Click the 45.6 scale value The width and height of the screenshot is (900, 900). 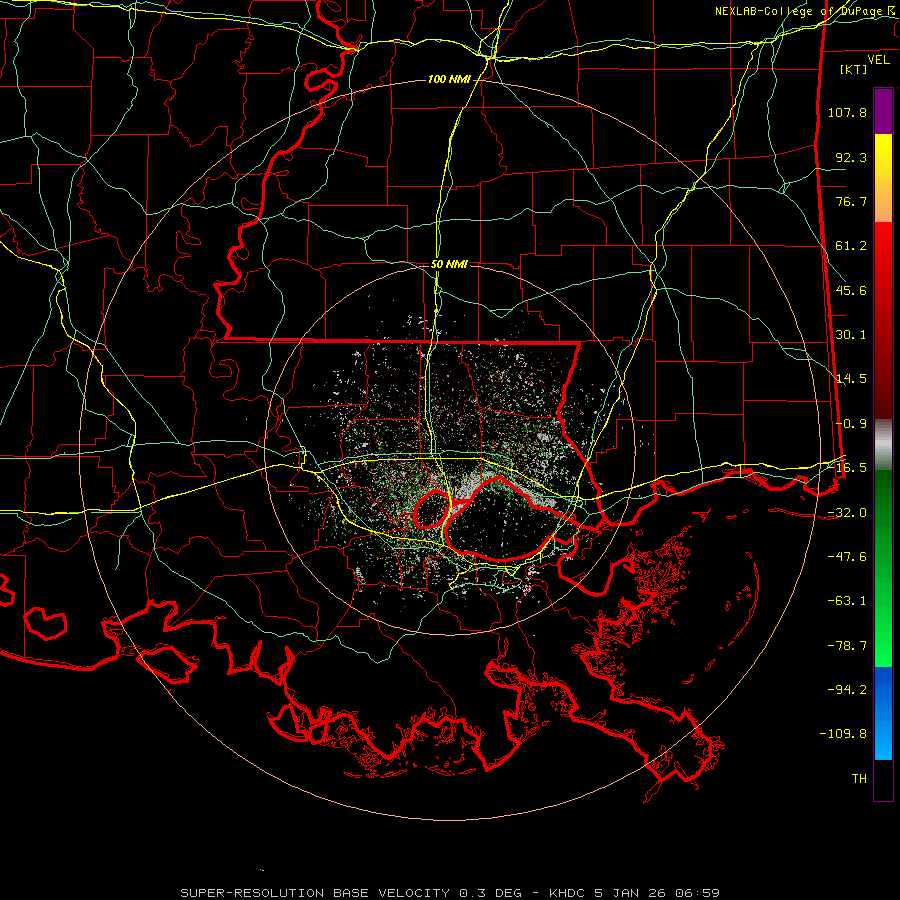point(851,290)
